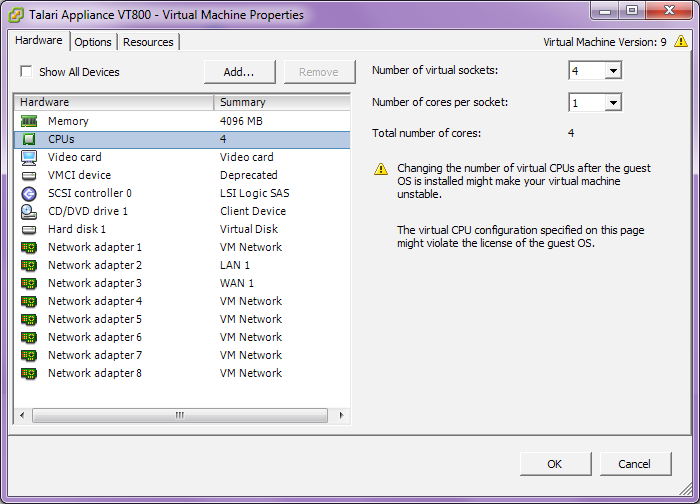Click the CD/DVD drive 1 icon

29,212
